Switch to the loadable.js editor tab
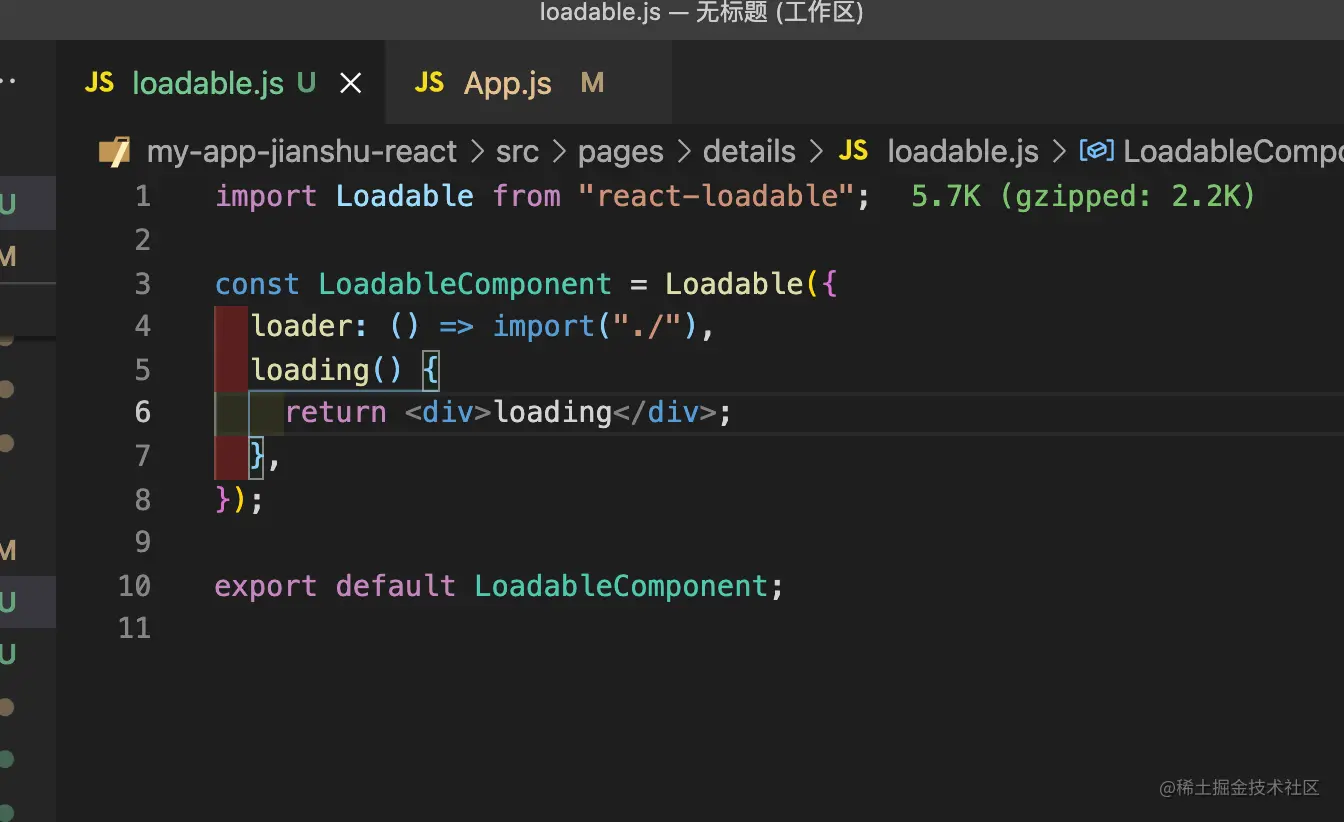 pyautogui.click(x=220, y=83)
